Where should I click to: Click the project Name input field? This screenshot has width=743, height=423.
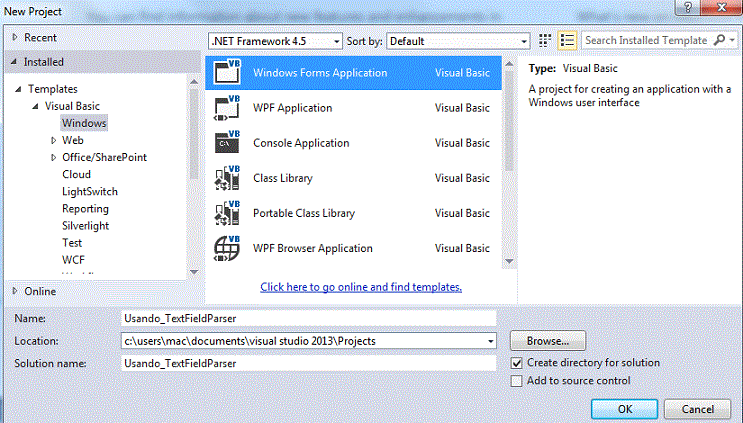[308, 318]
